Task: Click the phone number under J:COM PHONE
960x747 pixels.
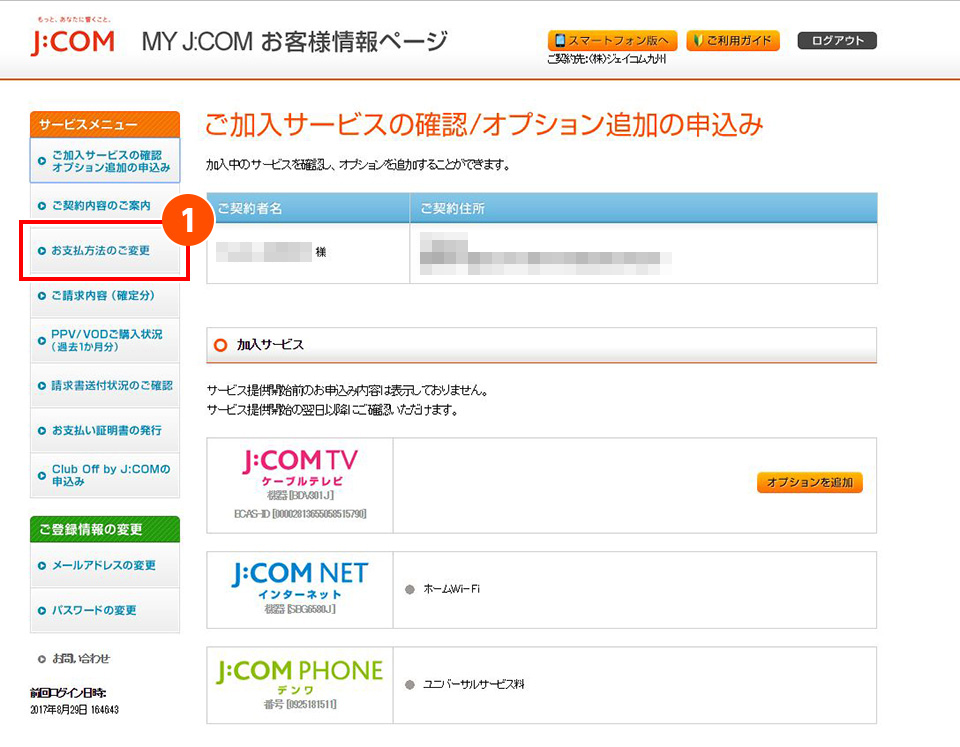Action: click(300, 705)
